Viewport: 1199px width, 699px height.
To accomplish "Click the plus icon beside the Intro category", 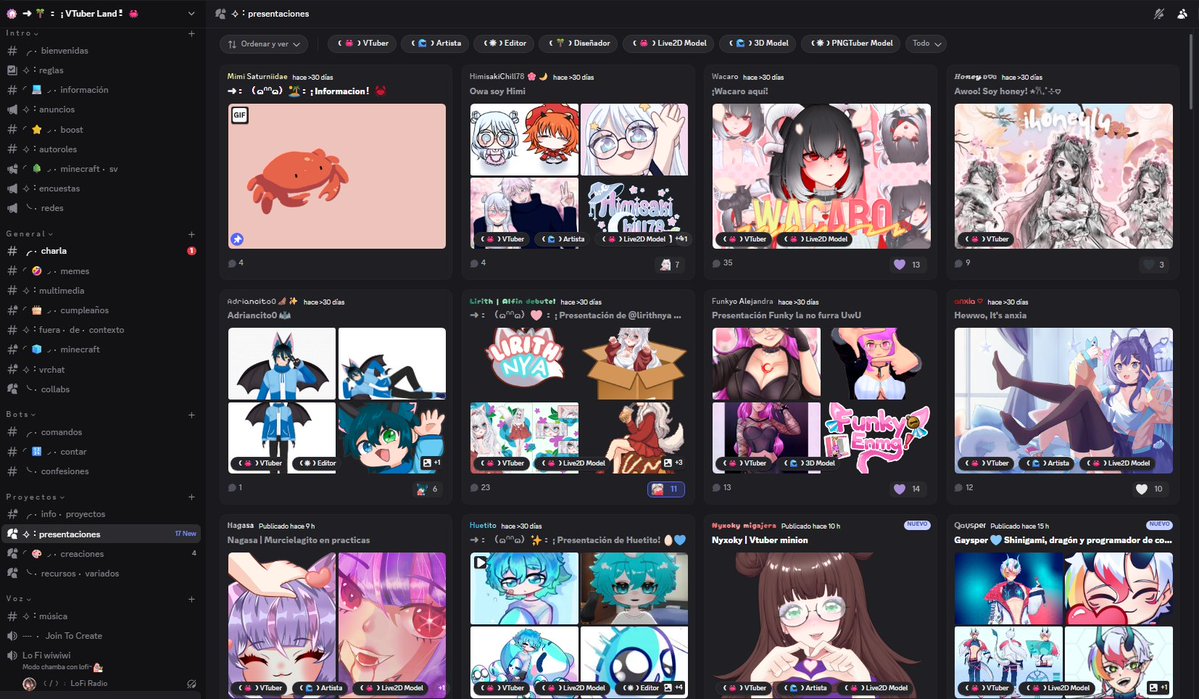I will tap(190, 31).
